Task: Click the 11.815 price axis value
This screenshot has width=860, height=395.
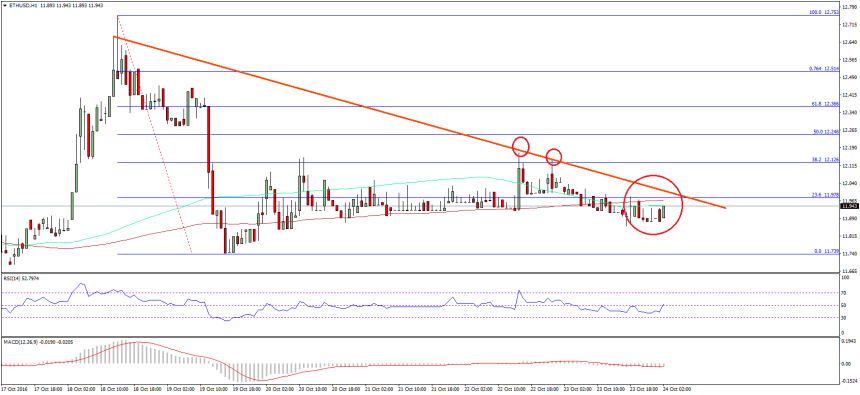Action: [850, 236]
